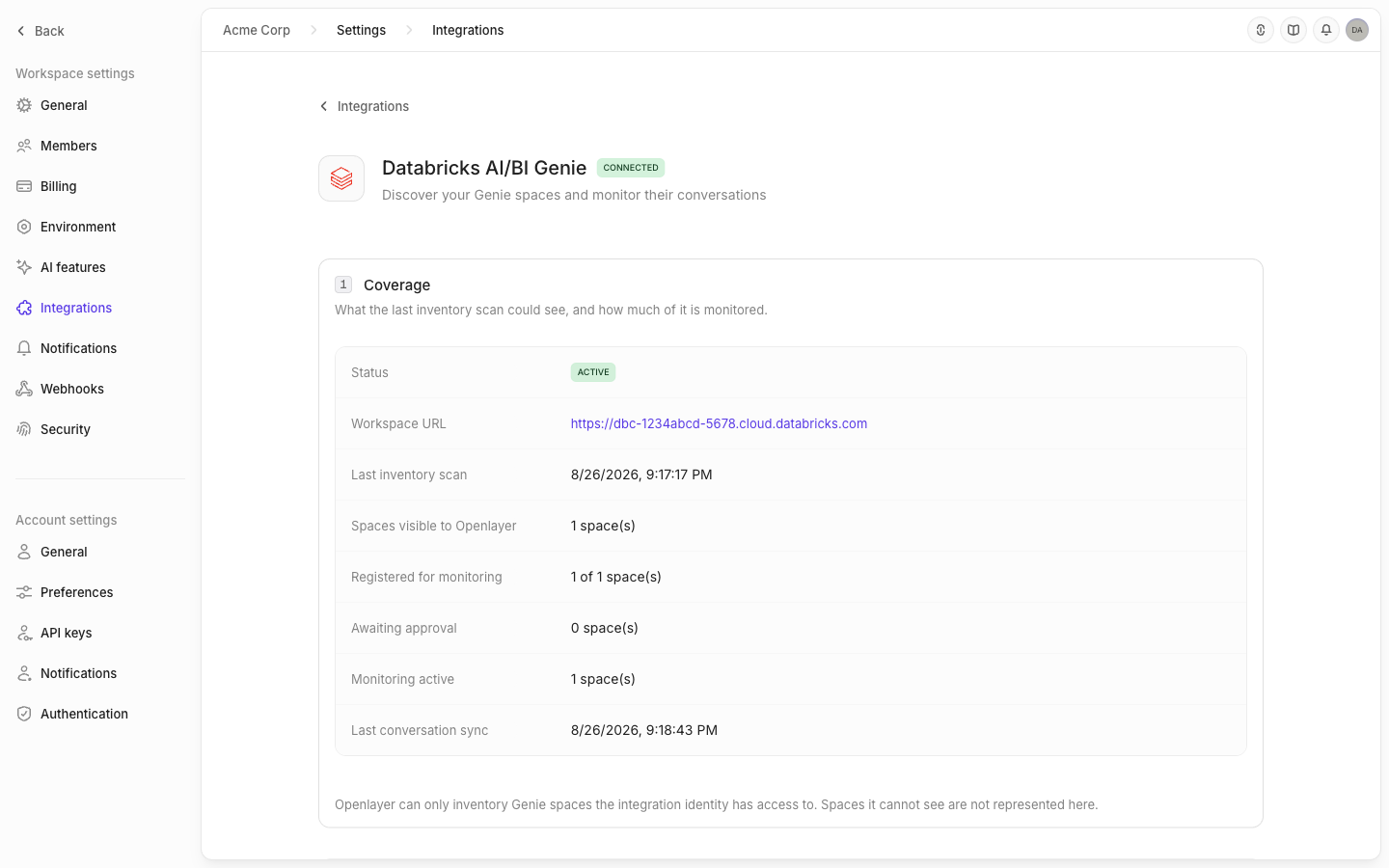The width and height of the screenshot is (1389, 868).
Task: Click the AI features sparkle icon
Action: tap(24, 267)
